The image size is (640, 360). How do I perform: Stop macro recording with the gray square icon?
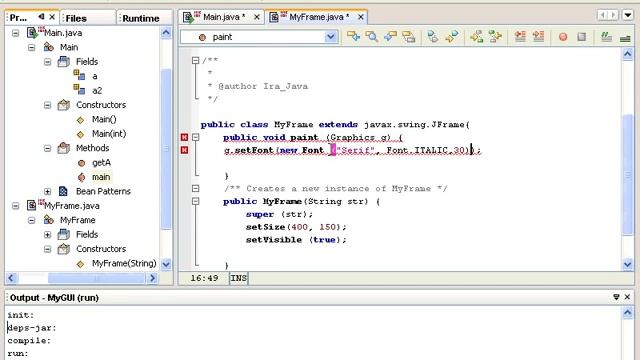[x=582, y=37]
